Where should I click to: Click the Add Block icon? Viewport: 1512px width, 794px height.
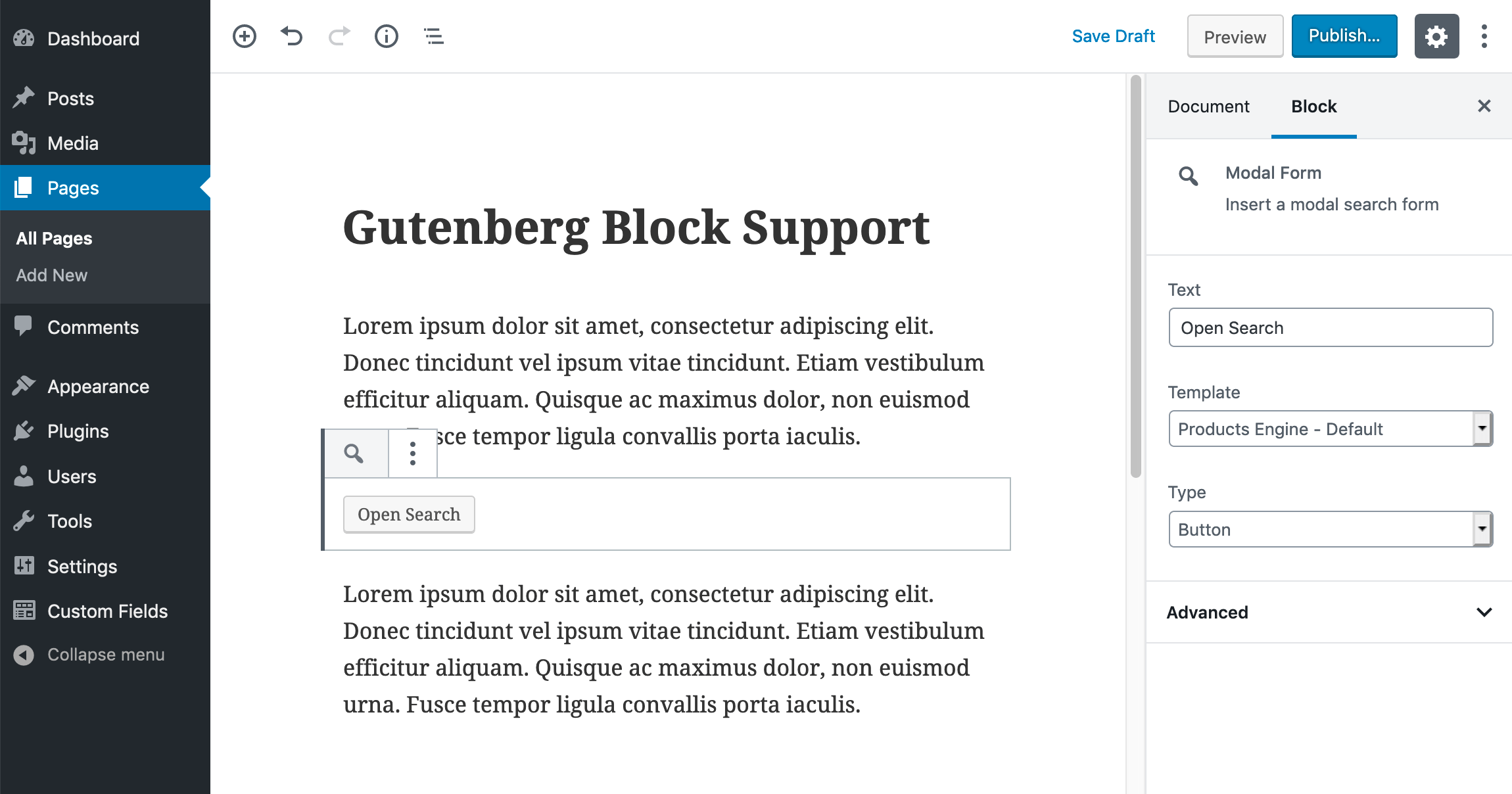pyautogui.click(x=245, y=37)
